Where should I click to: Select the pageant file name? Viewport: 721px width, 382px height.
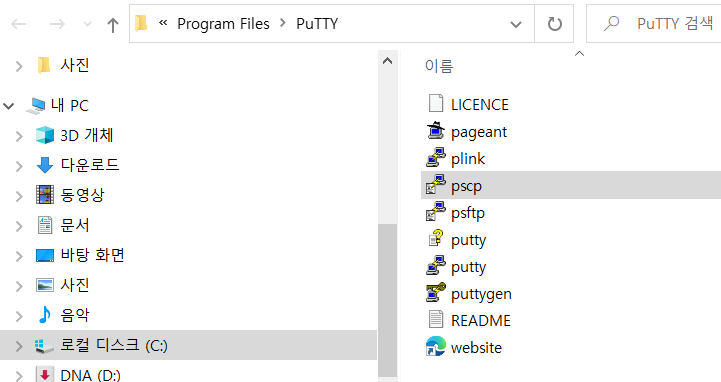479,132
